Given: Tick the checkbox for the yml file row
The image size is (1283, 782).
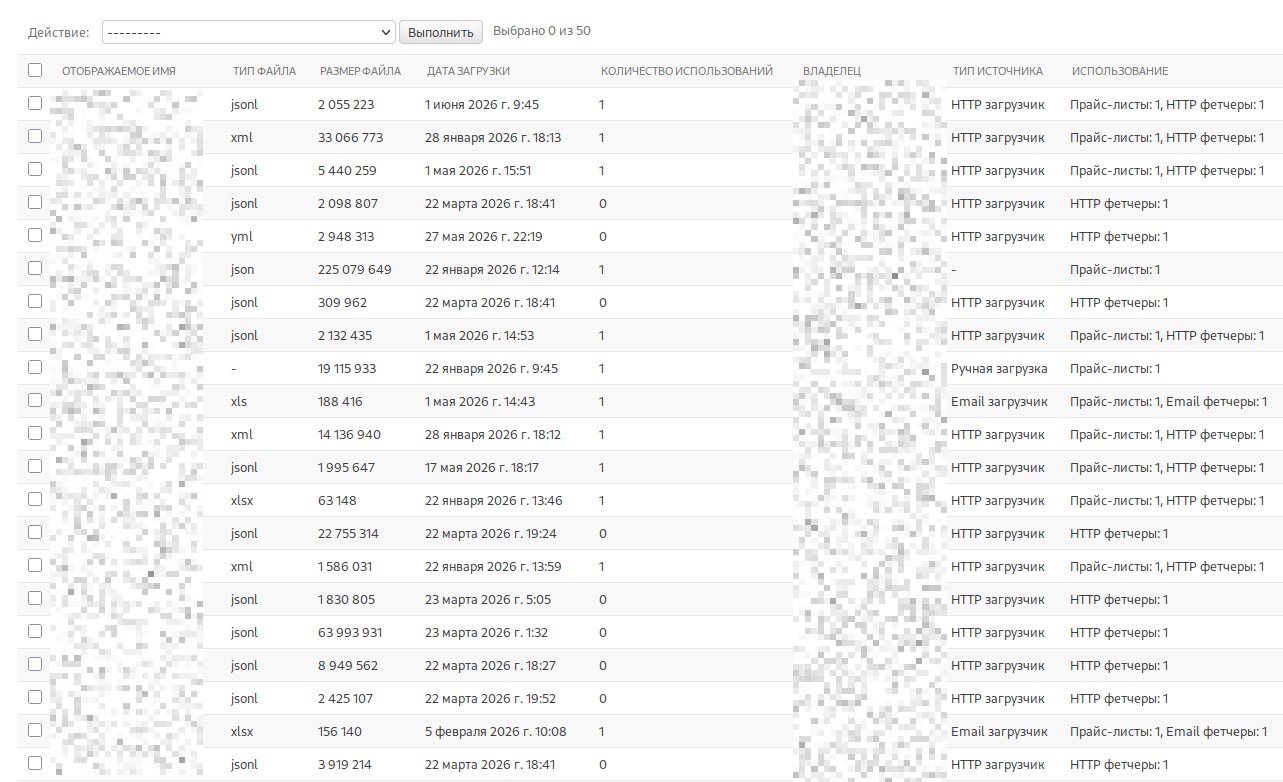Looking at the screenshot, I should pos(35,235).
